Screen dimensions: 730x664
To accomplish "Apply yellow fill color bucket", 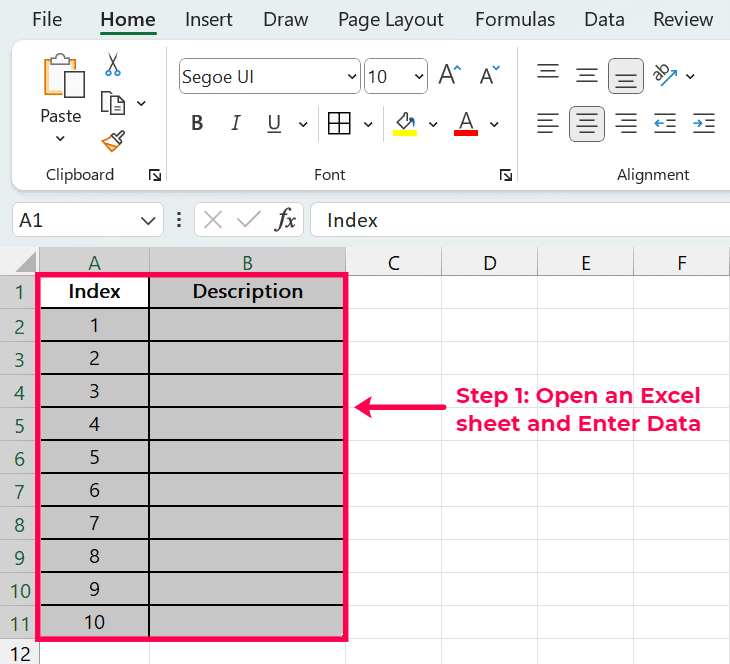I will pos(405,123).
